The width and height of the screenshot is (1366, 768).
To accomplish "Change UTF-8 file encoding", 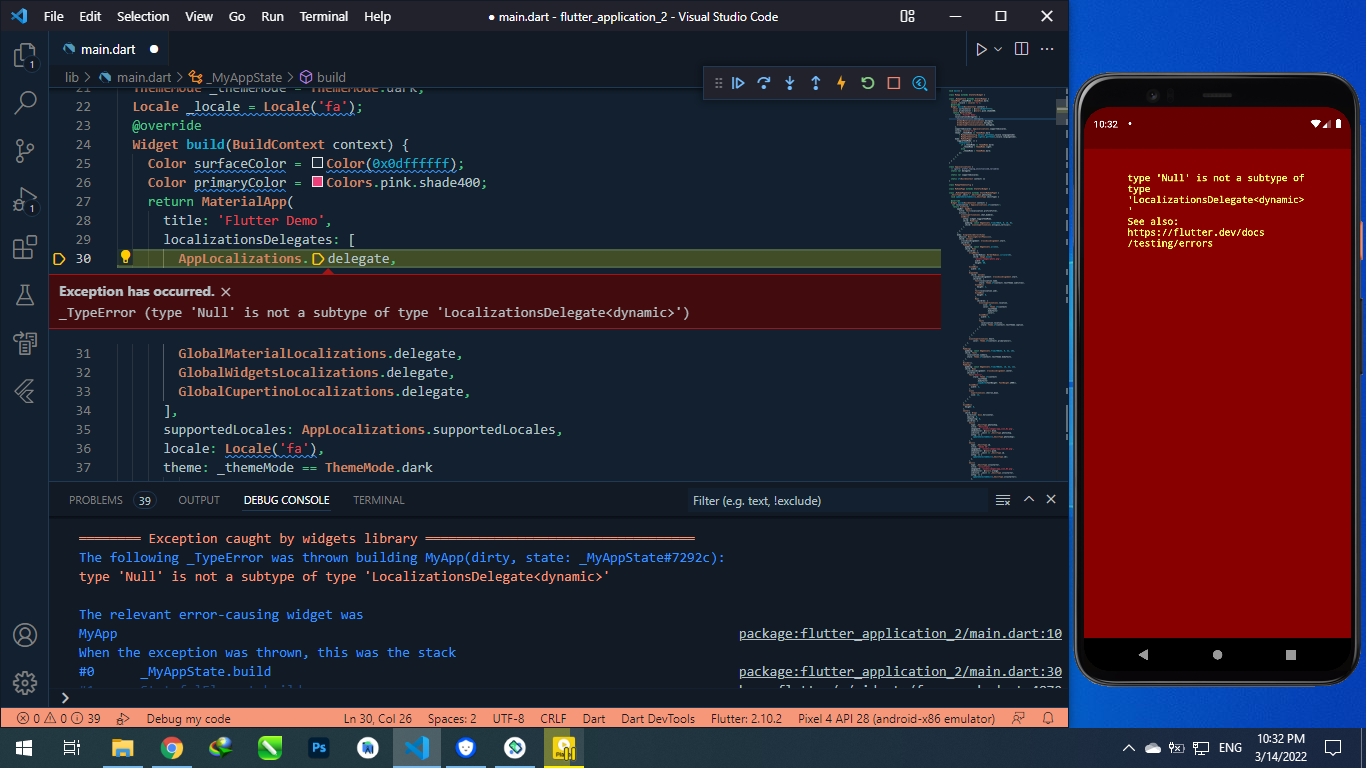I will tap(508, 718).
